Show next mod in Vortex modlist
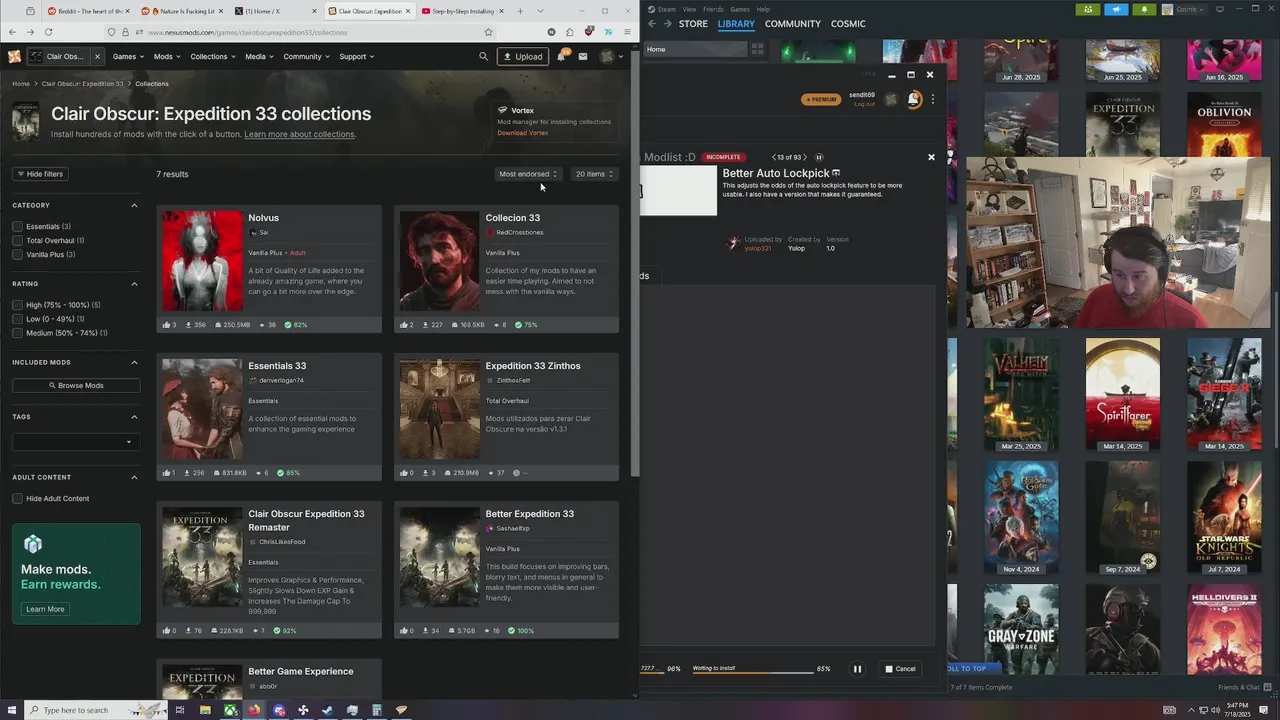 coord(805,157)
